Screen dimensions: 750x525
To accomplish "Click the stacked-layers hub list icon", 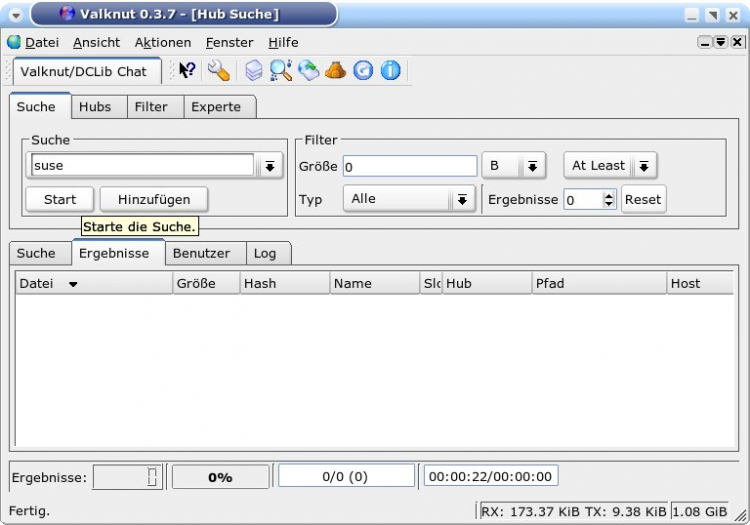I will (254, 71).
